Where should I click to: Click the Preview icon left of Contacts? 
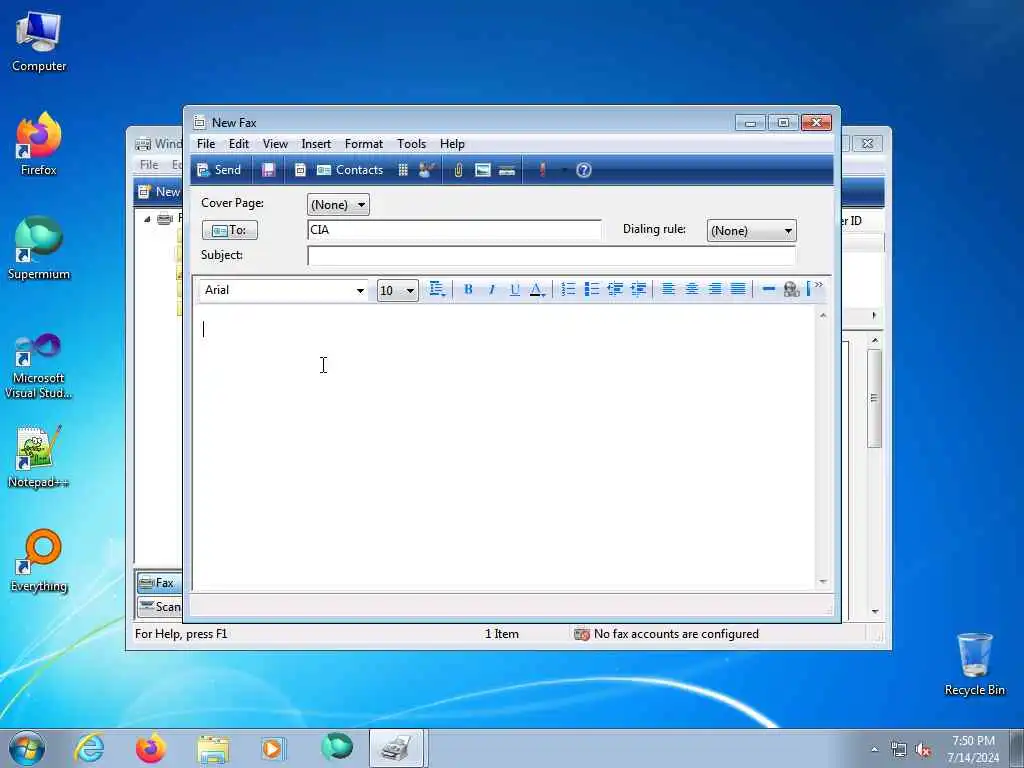300,170
